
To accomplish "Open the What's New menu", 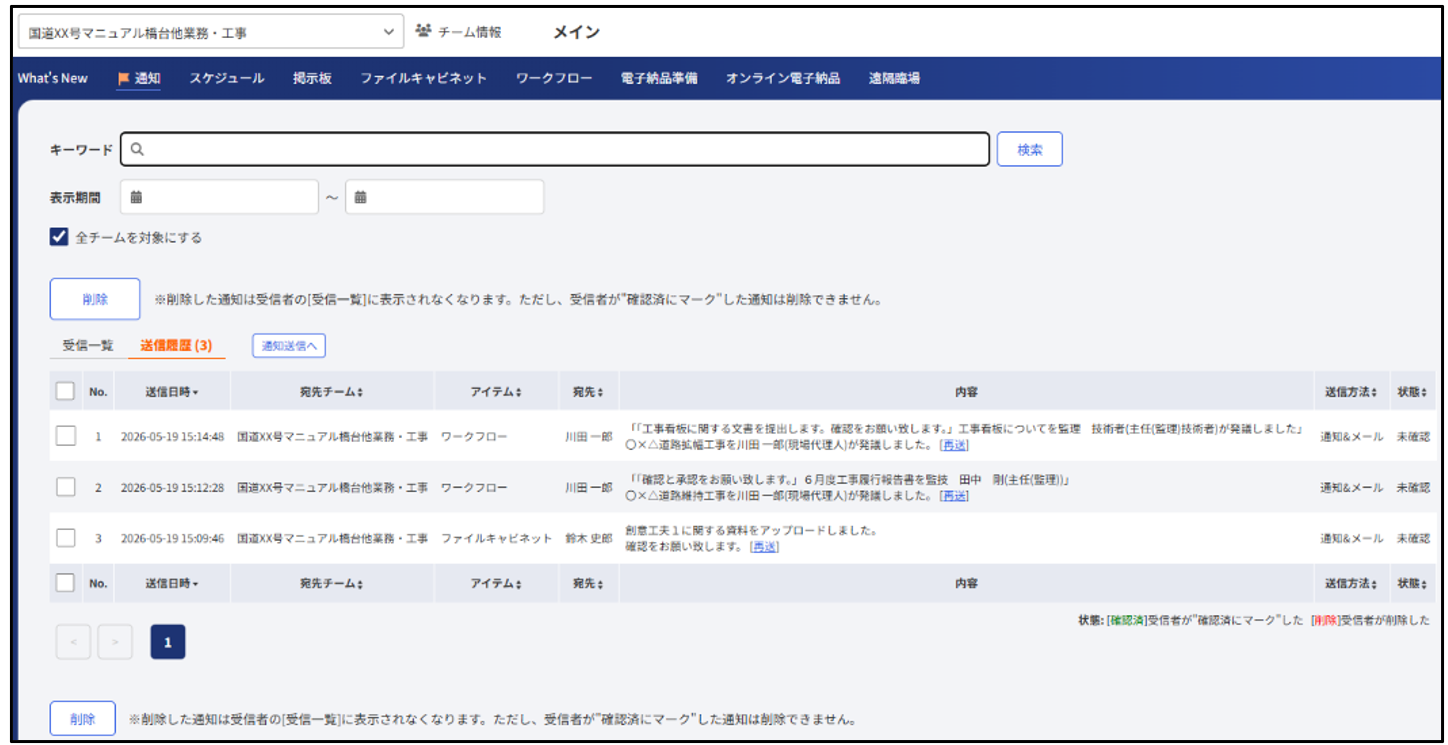I will (x=53, y=78).
